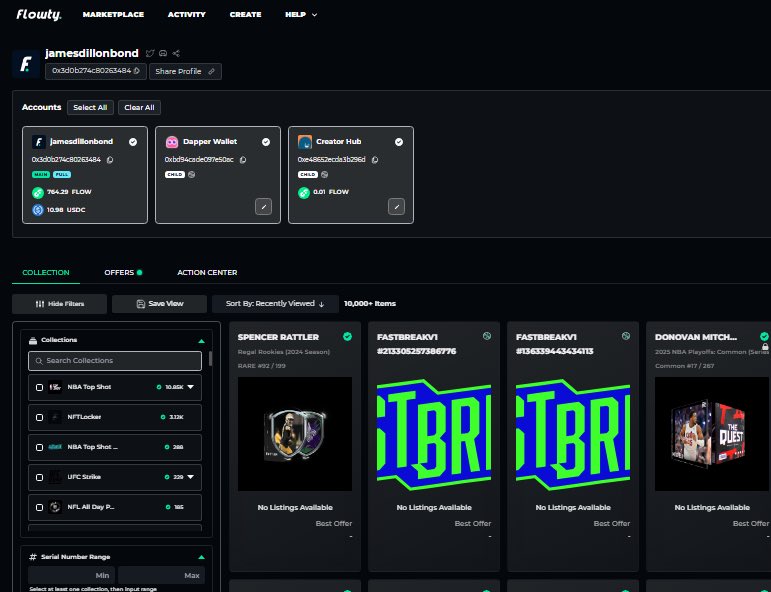Screen dimensions: 771x592
Task: Click Dapper Wallet pink avatar icon
Action: [172, 142]
